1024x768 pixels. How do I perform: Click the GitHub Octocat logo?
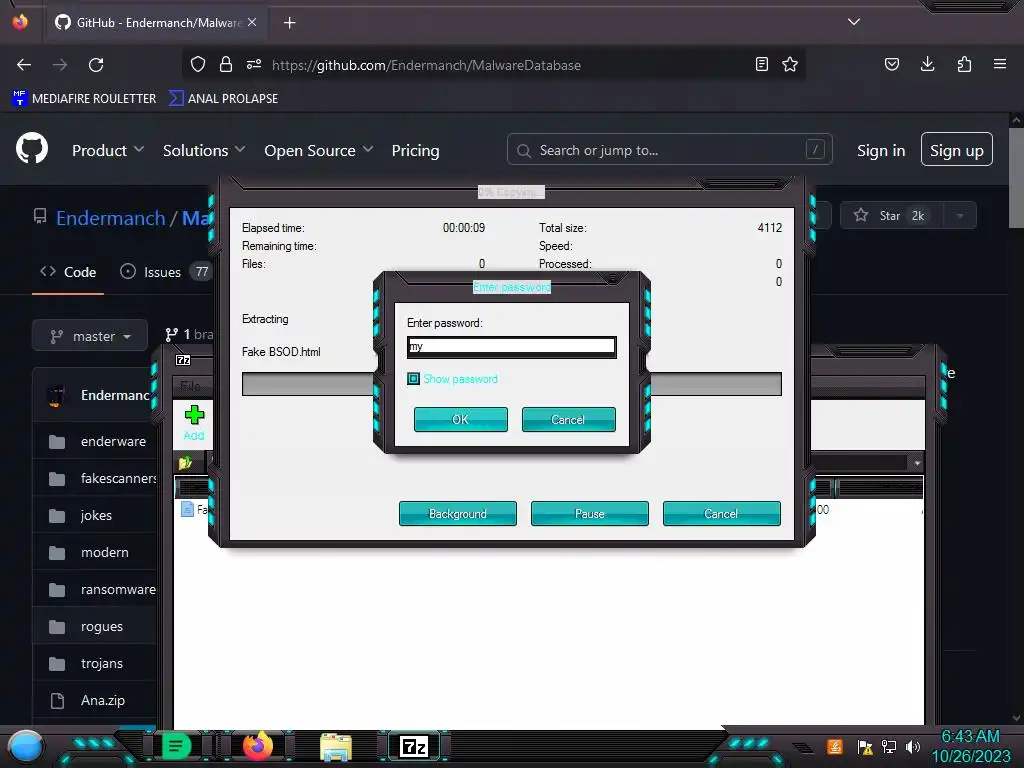click(x=32, y=149)
